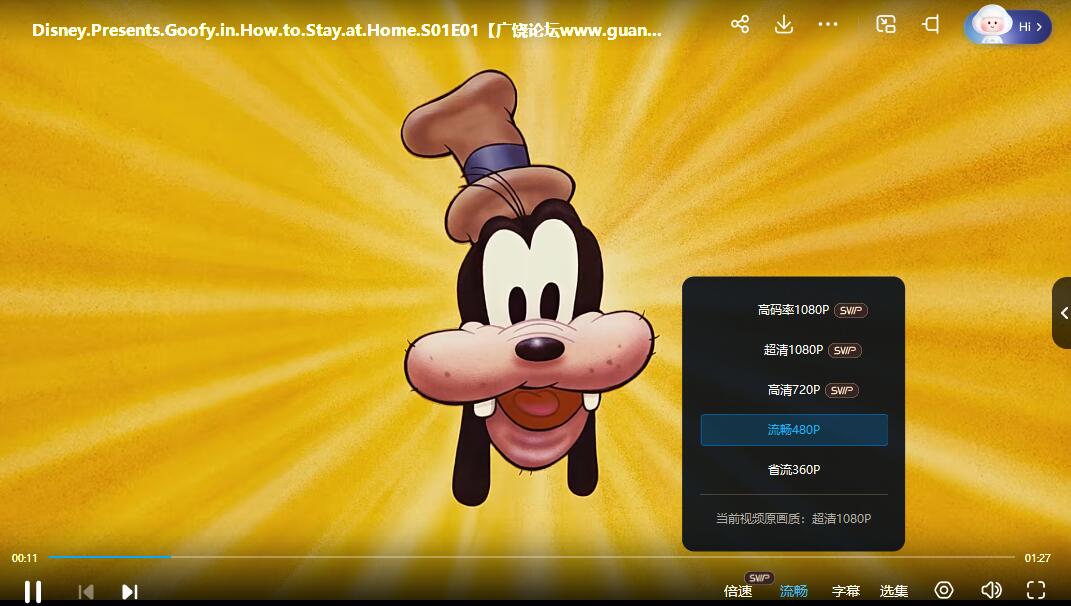Click the SVIP badge next to 超清1080P
This screenshot has width=1071, height=606.
point(845,350)
